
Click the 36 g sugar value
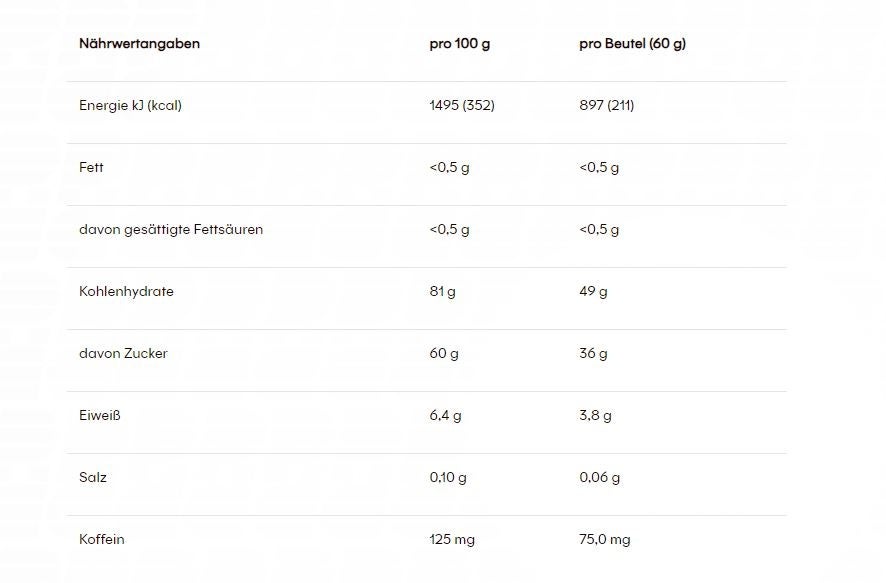point(593,354)
